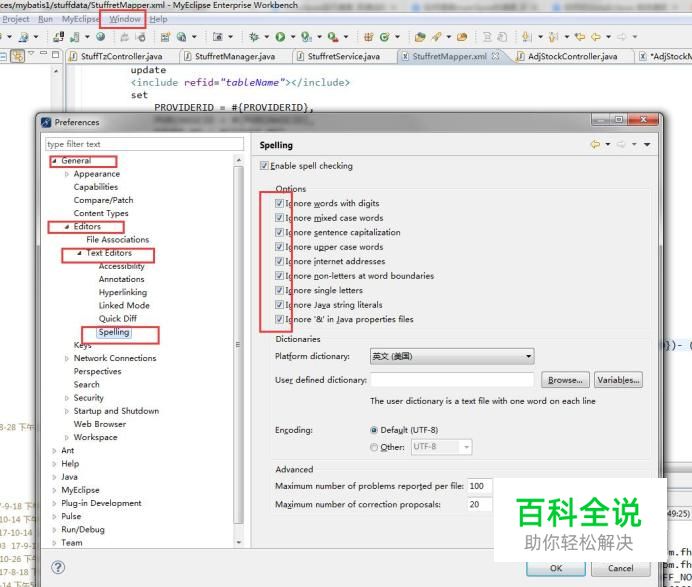Open the Project menu
Image resolution: width=692 pixels, height=587 pixels.
[15, 19]
